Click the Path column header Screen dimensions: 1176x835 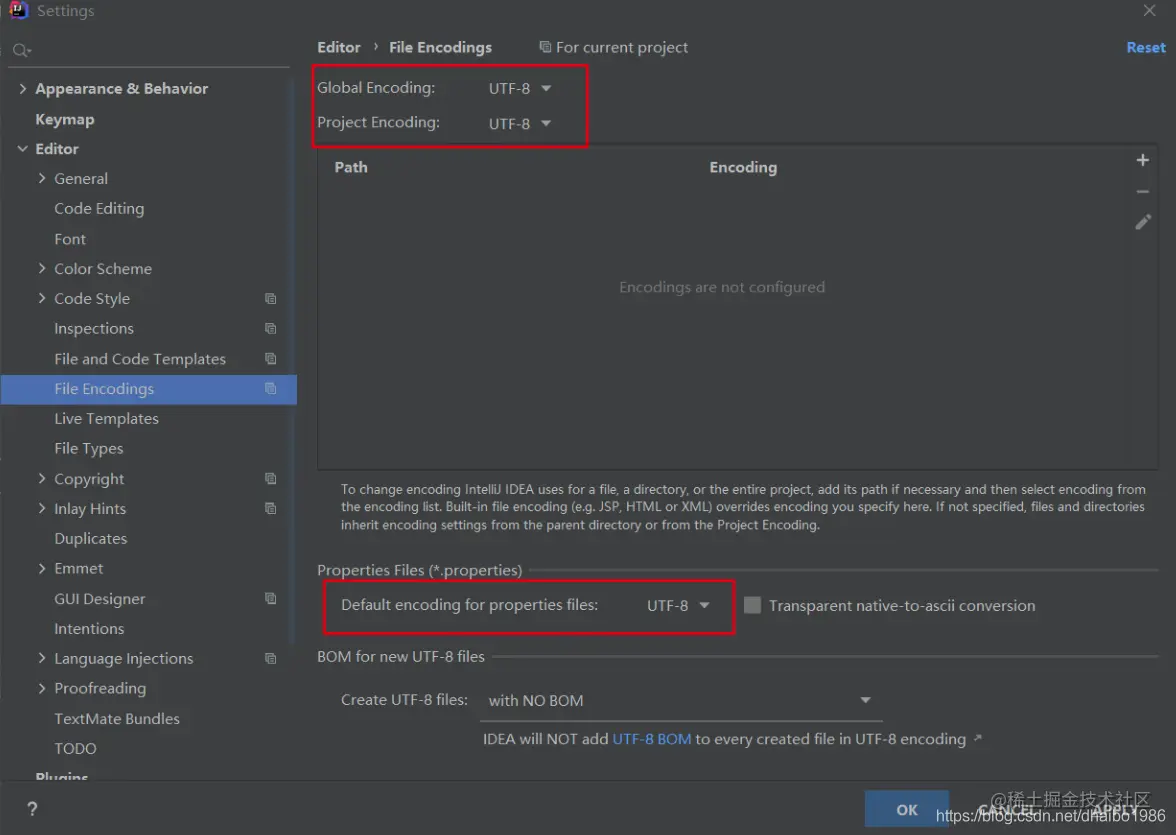351,167
